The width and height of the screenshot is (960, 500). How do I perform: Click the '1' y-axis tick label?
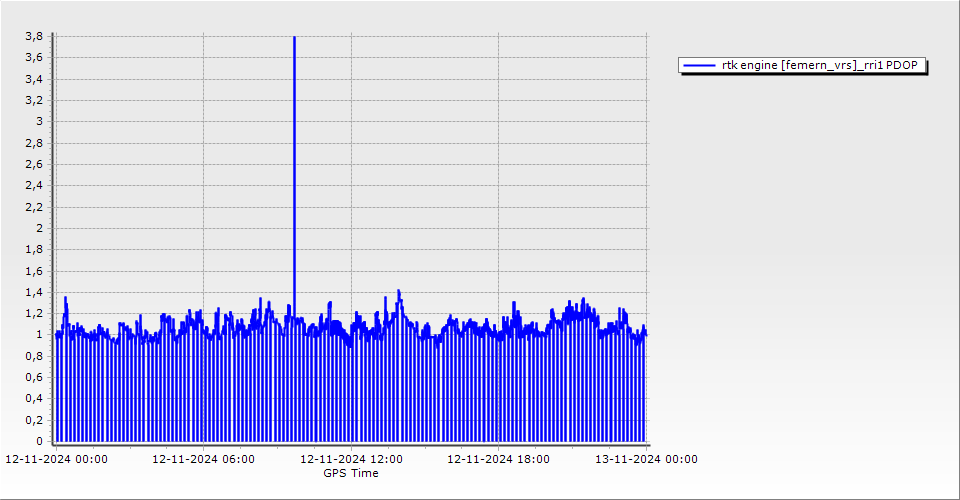point(39,335)
